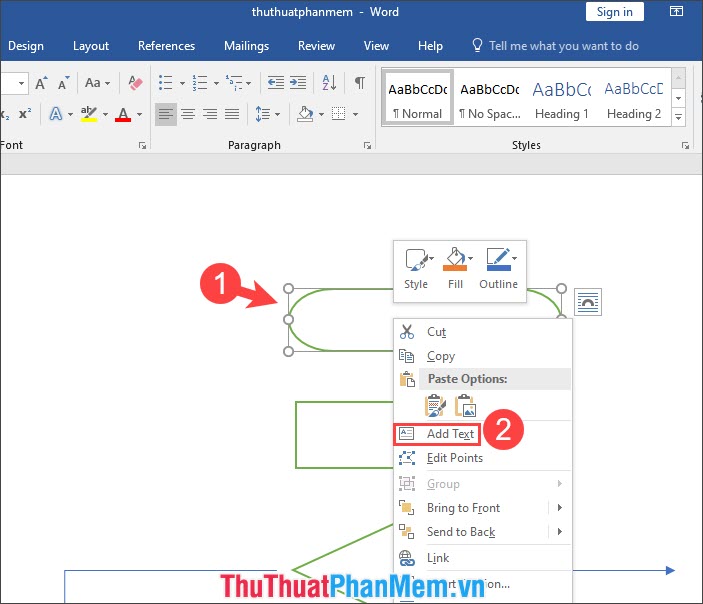
Task: Click the red Font Color swatch button
Action: (x=123, y=114)
